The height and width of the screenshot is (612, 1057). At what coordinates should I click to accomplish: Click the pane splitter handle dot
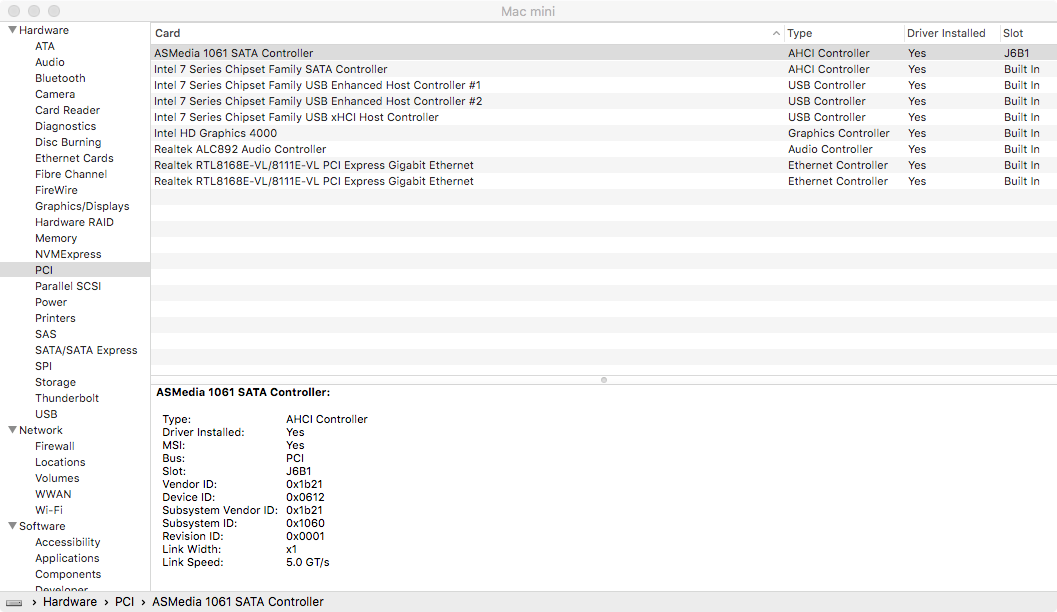click(x=604, y=380)
